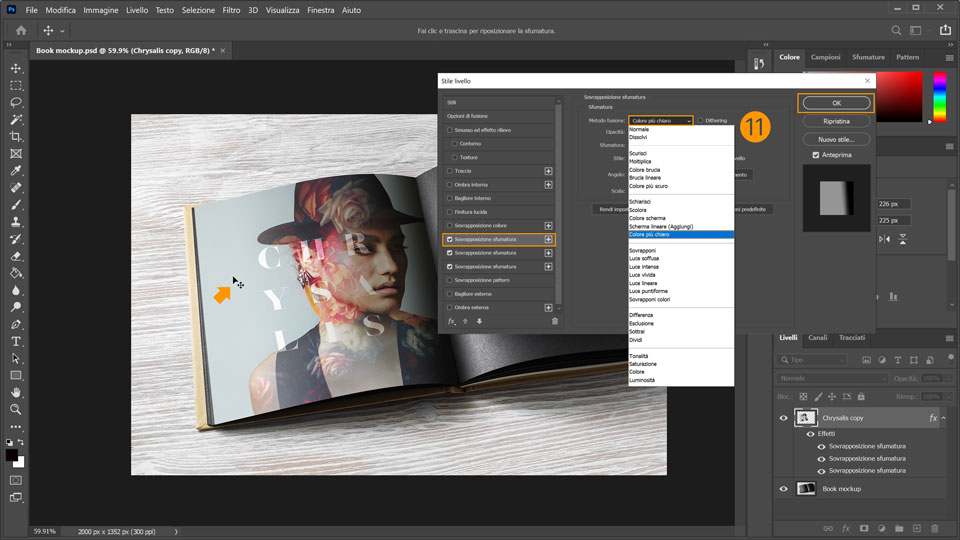This screenshot has height=540, width=960.
Task: Open the Livelli panel flyout menu
Action: click(x=950, y=338)
